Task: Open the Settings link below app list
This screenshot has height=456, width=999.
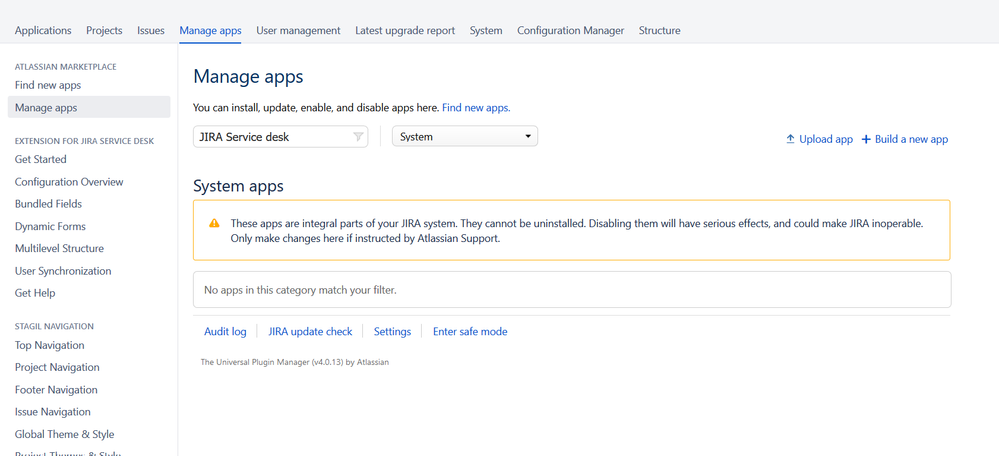Action: (x=392, y=331)
